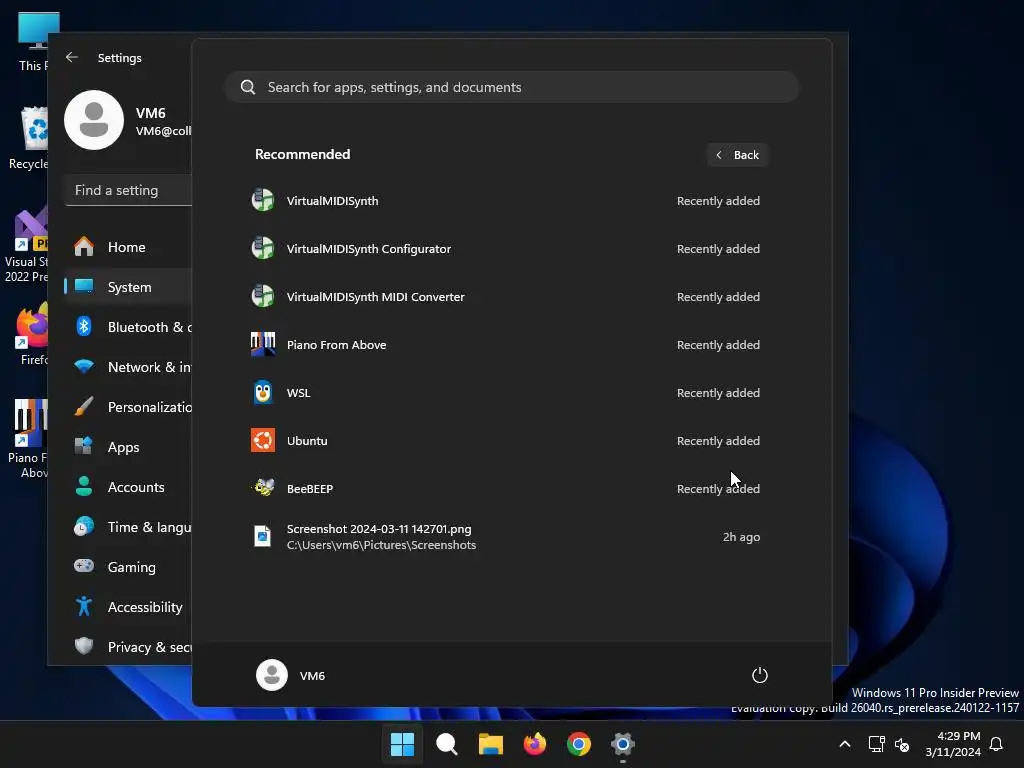The width and height of the screenshot is (1024, 768).
Task: Open taskbar Search magnifier
Action: (447, 744)
